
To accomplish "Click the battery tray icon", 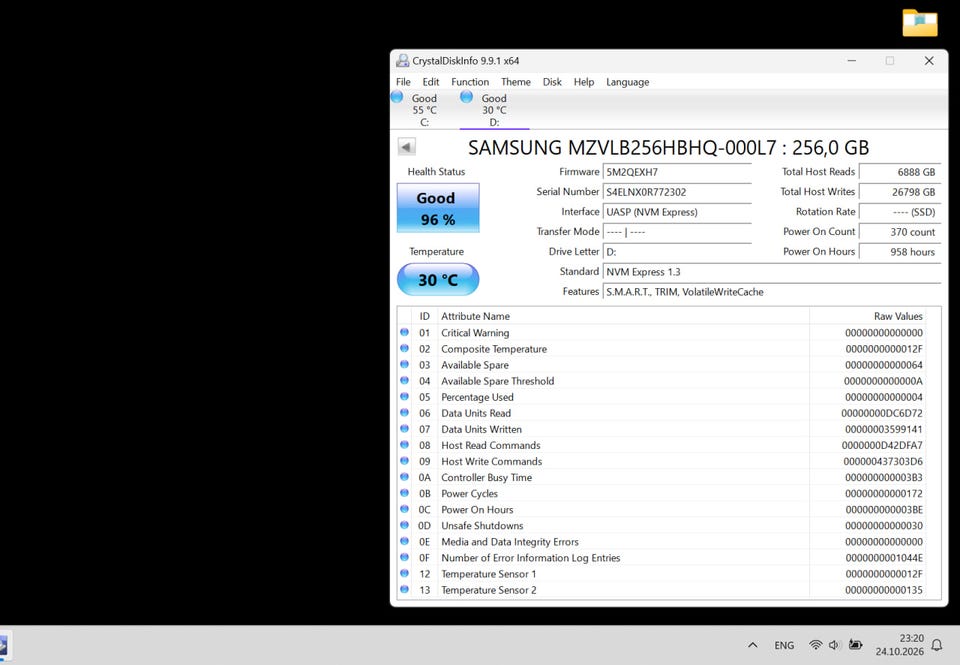I will 855,645.
